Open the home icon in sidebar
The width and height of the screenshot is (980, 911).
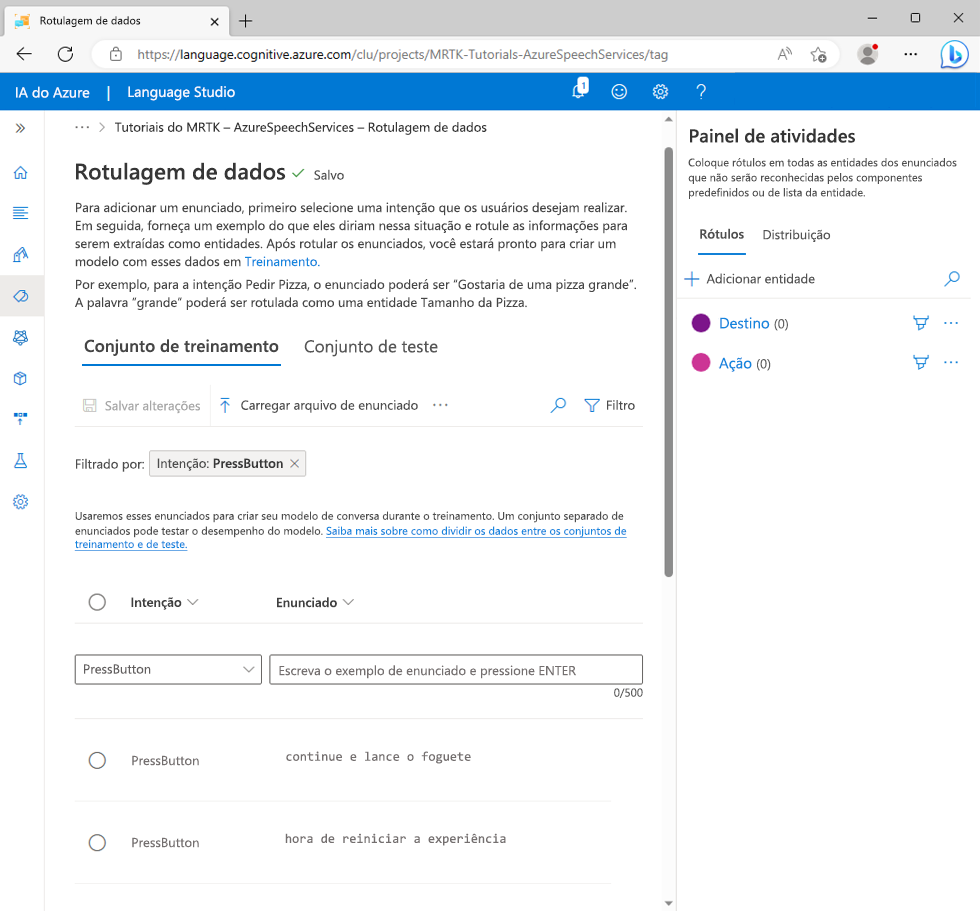pos(21,172)
